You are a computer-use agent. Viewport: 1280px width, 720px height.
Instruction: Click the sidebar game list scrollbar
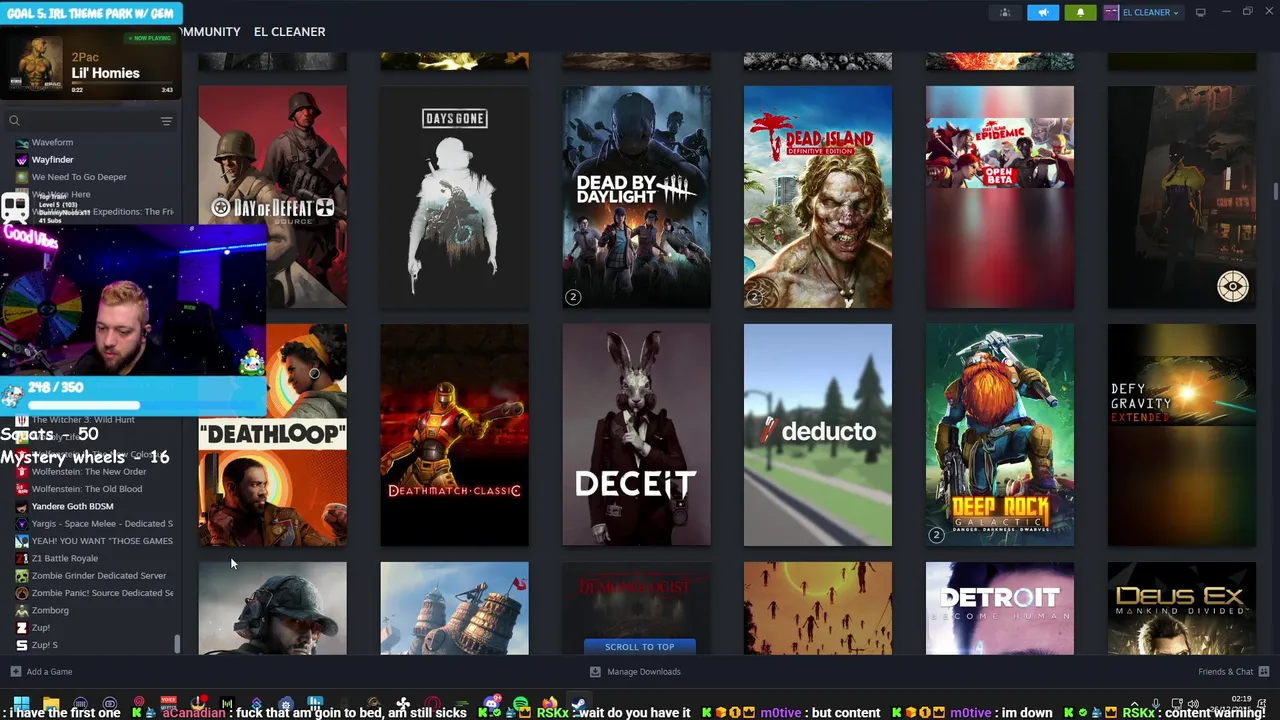pyautogui.click(x=177, y=644)
